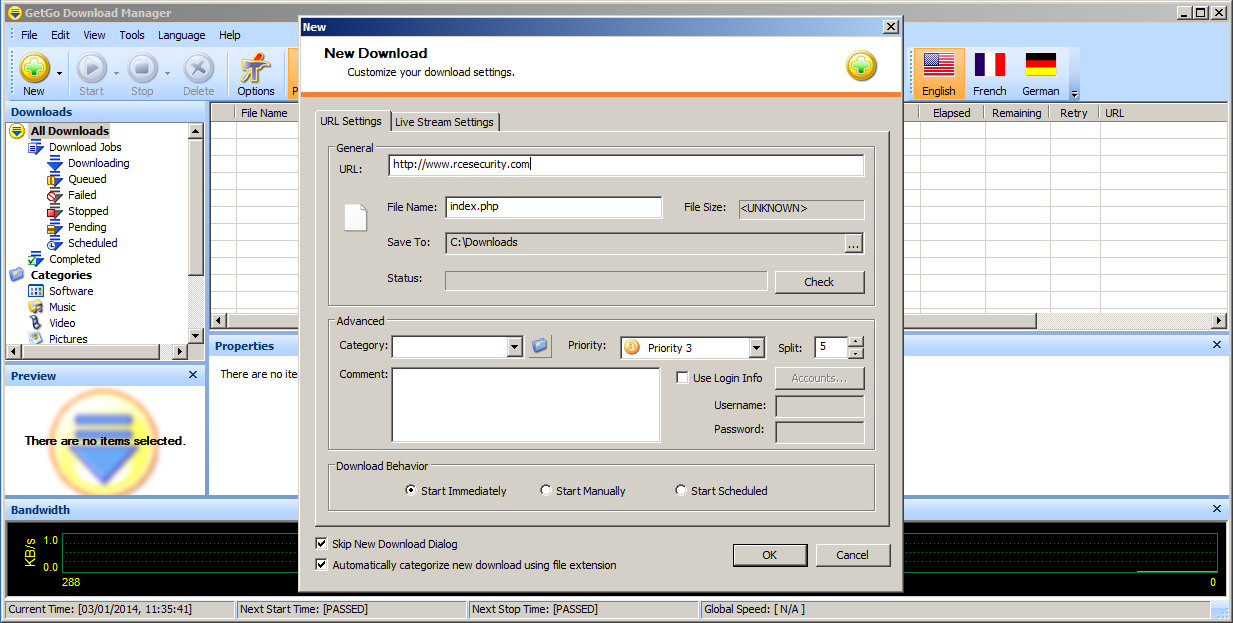Image resolution: width=1233 pixels, height=623 pixels.
Task: Select the Download Jobs tree node
Action: (x=85, y=147)
